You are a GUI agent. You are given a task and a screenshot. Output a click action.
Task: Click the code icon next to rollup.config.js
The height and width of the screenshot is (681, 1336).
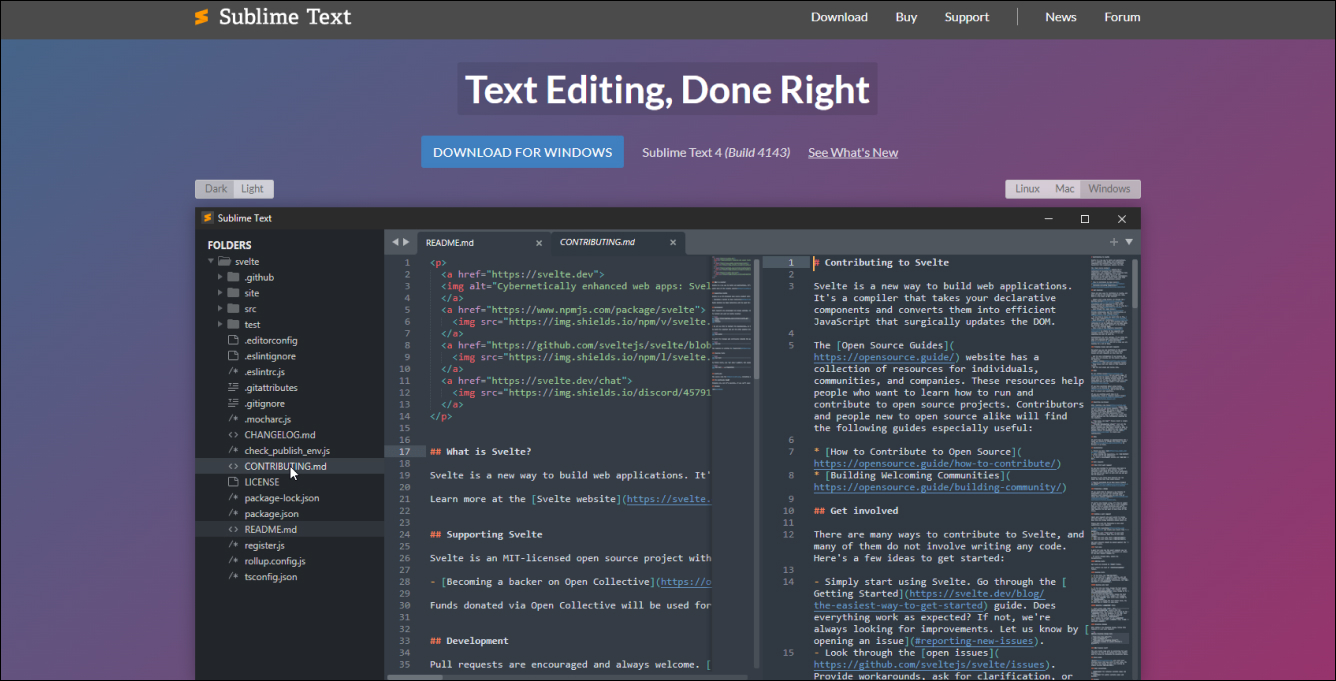(x=233, y=561)
